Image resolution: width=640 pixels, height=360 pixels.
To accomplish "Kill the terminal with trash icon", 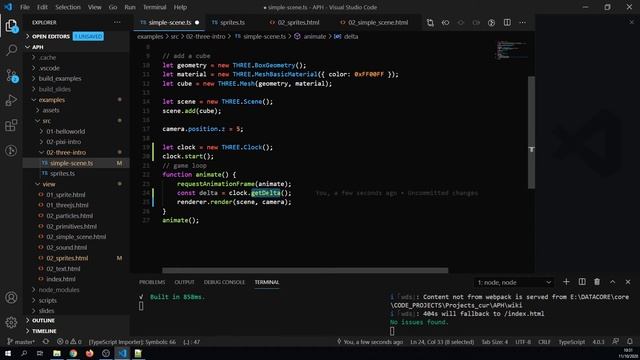I will point(597,282).
